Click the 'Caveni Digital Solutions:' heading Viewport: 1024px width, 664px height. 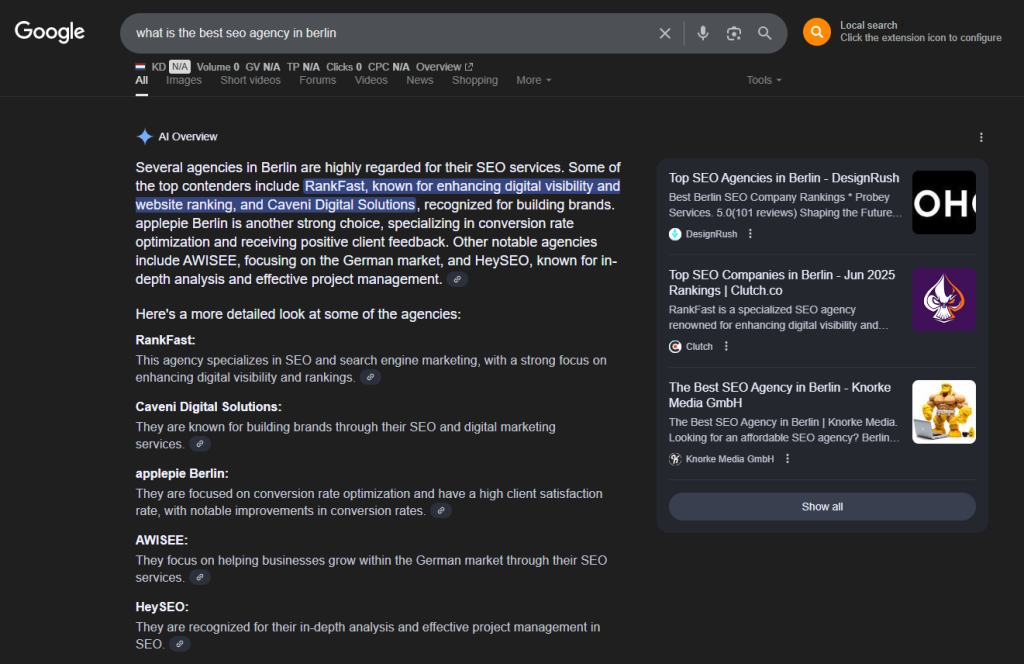[208, 407]
